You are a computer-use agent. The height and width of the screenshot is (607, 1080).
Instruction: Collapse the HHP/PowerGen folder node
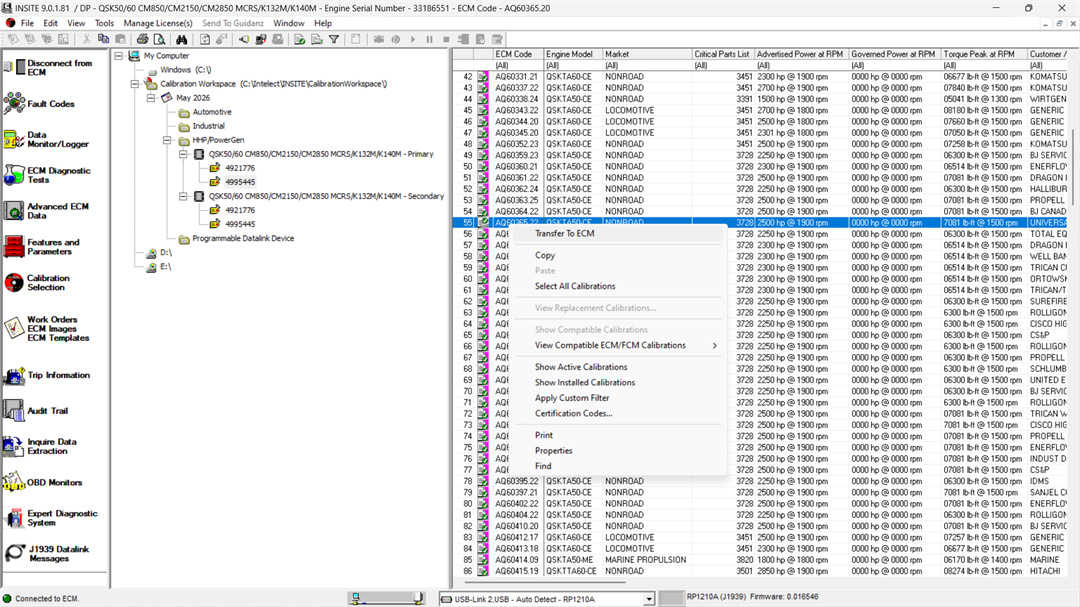coord(168,141)
